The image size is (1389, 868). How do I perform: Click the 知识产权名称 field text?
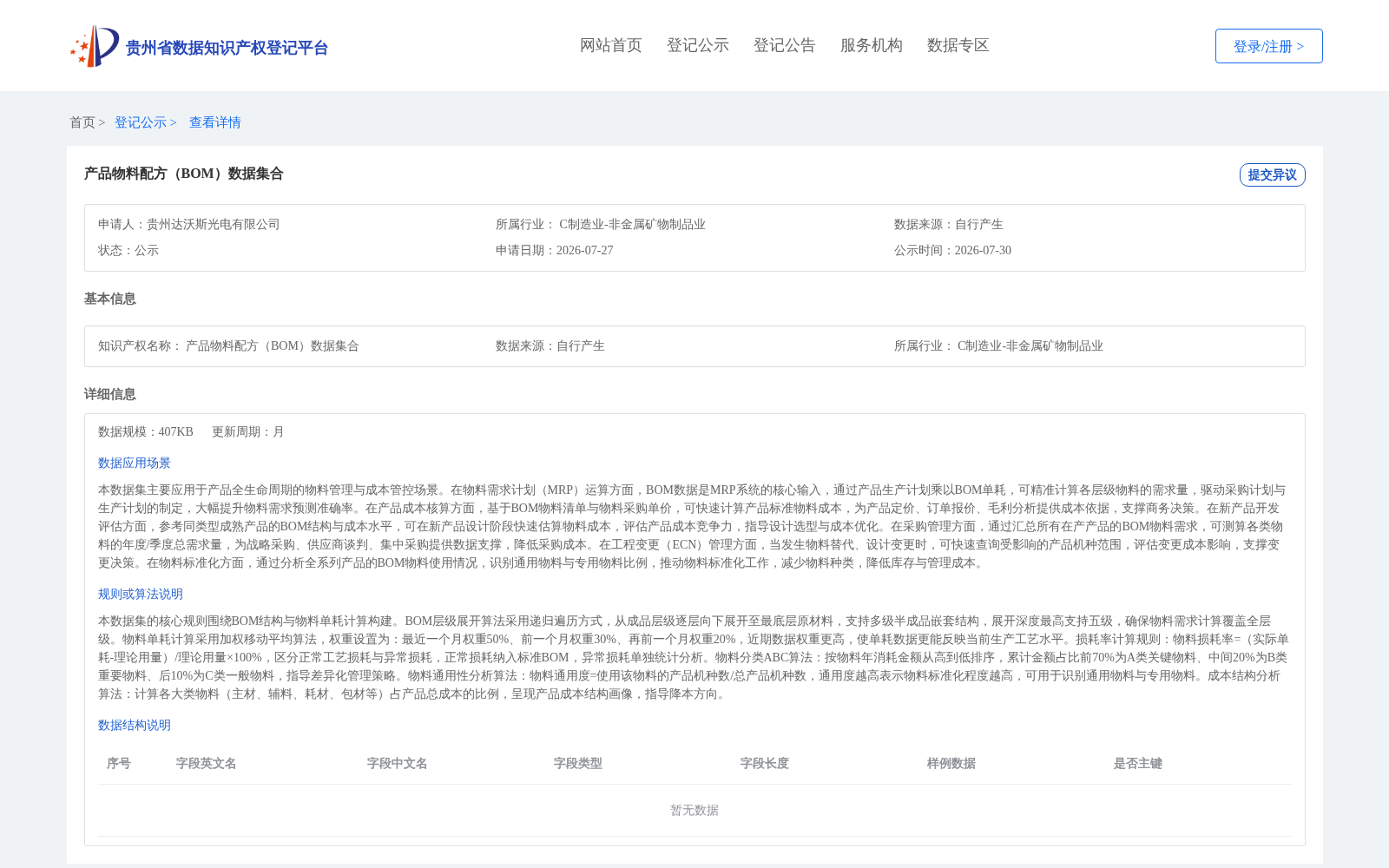pos(228,345)
